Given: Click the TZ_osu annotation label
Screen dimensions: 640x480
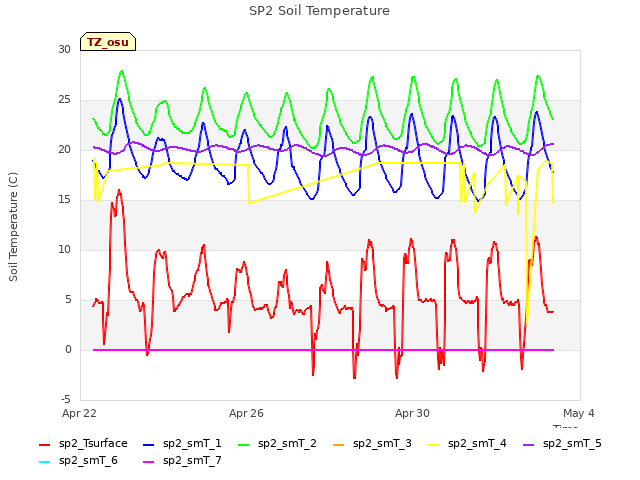Looking at the screenshot, I should [x=108, y=42].
